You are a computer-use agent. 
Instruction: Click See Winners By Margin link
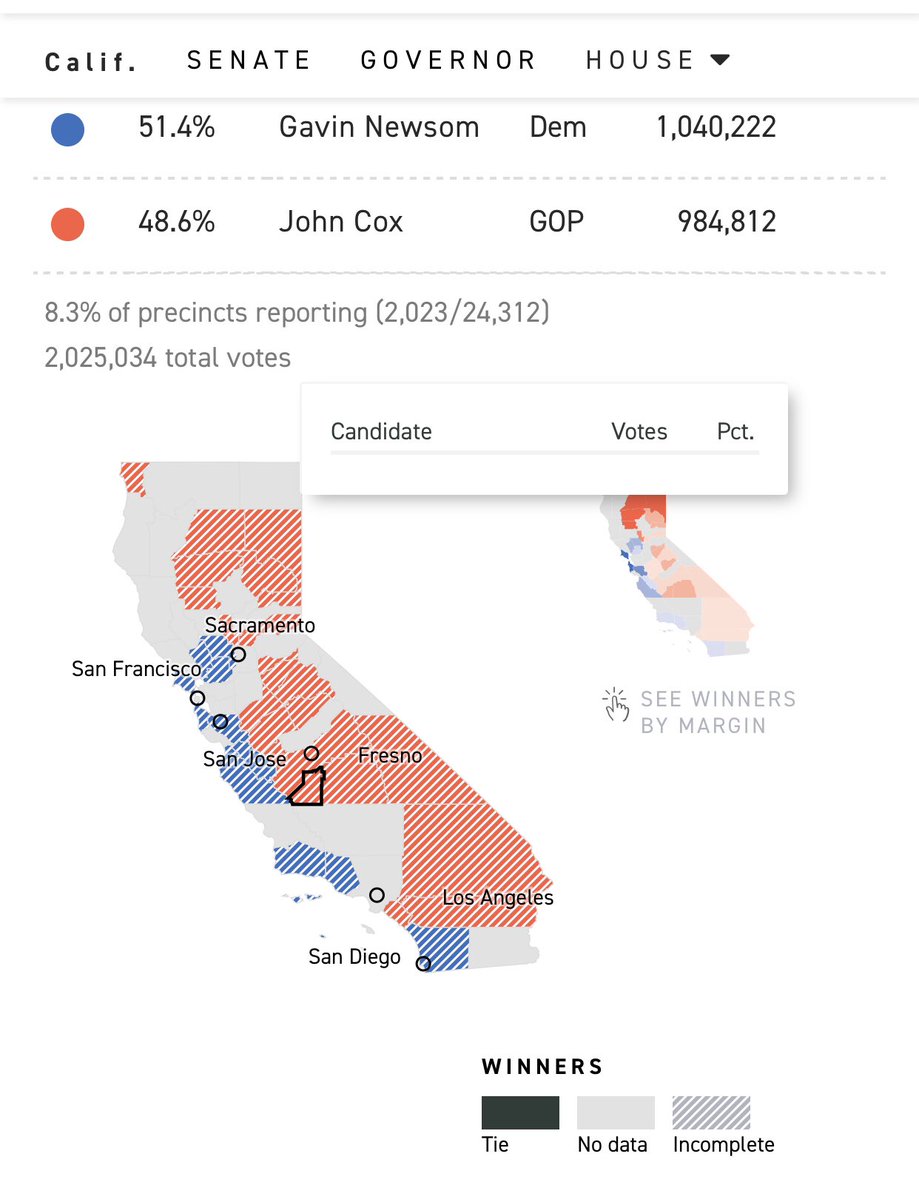717,712
